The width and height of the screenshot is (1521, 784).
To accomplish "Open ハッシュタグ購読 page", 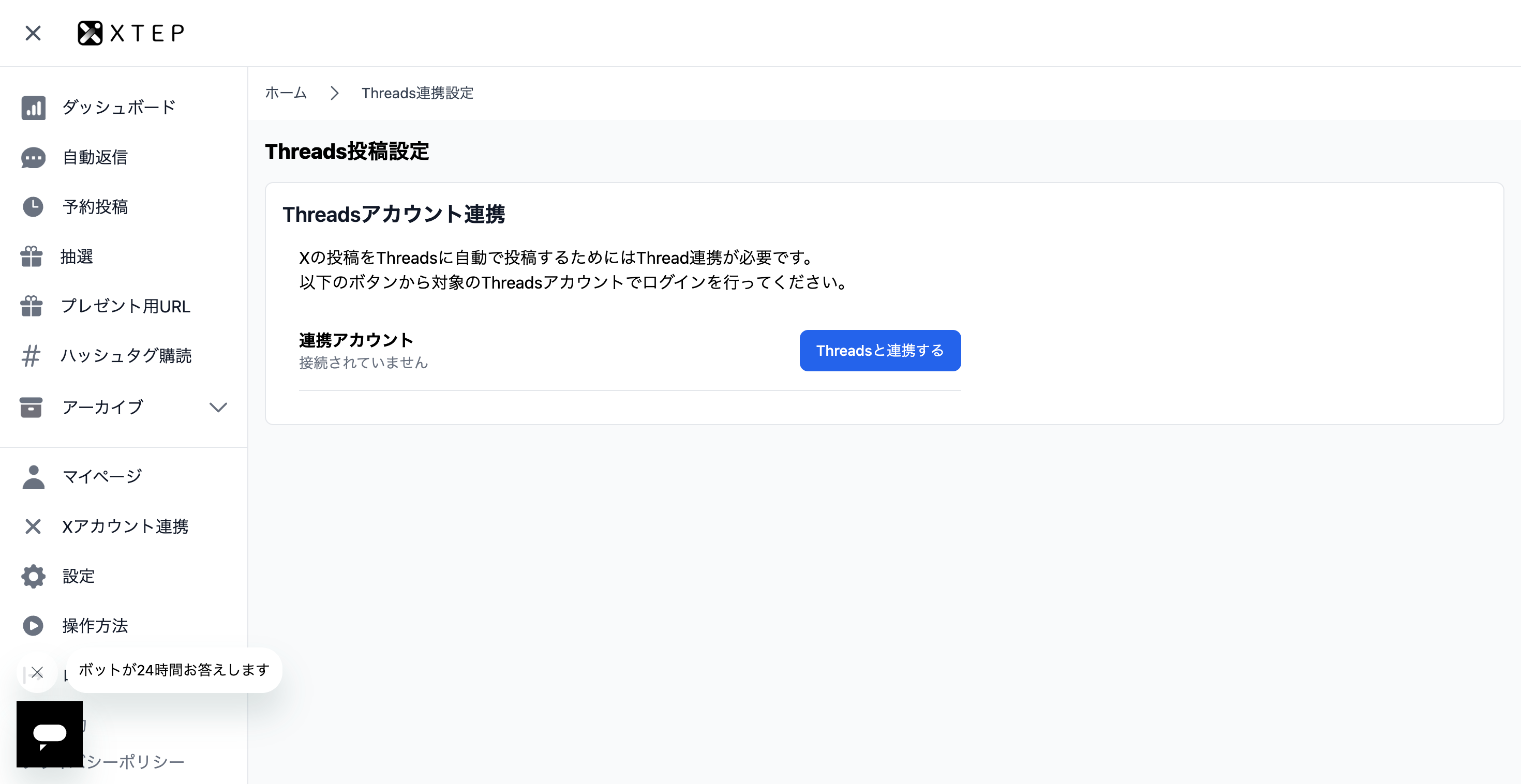I will point(126,356).
